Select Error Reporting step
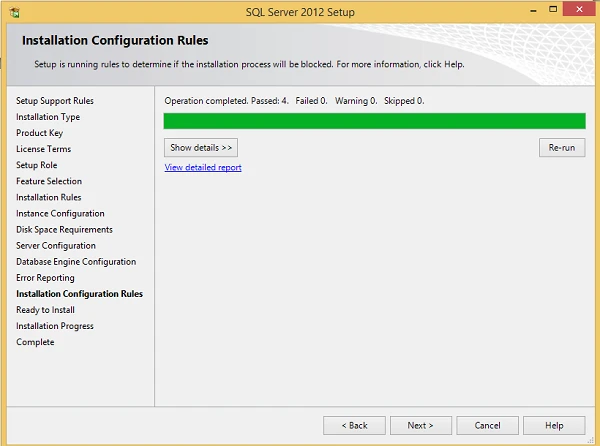This screenshot has width=600, height=446. coord(45,278)
